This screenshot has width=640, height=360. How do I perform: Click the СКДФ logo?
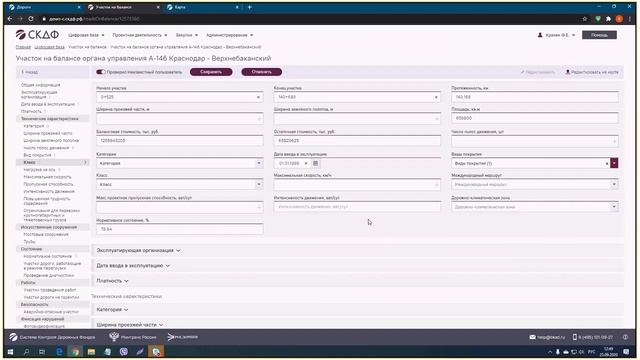37,35
